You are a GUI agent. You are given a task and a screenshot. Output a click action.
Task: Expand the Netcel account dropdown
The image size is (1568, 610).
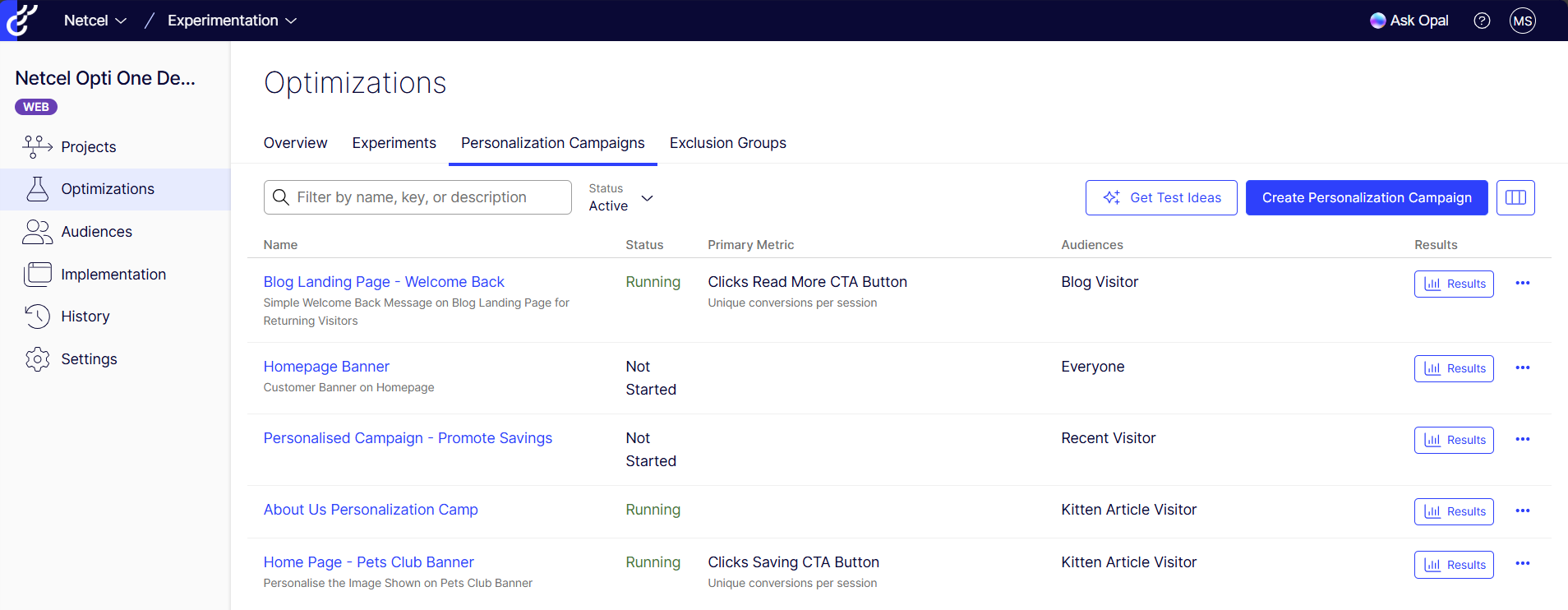[x=95, y=21]
